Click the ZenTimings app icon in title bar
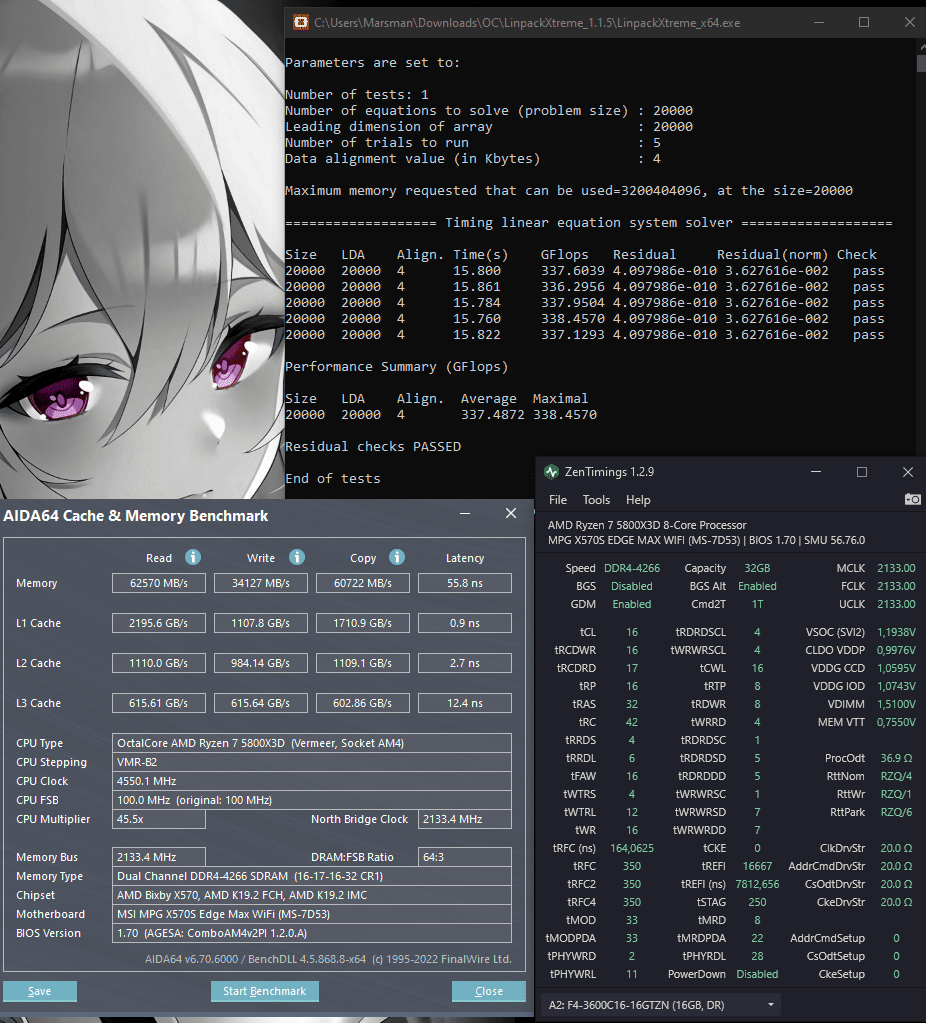 click(552, 472)
